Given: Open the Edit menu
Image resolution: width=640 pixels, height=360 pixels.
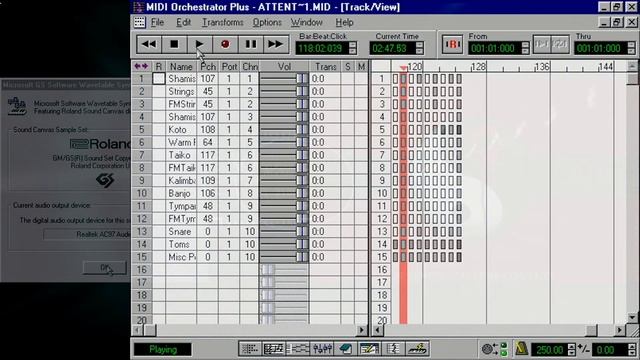Looking at the screenshot, I should [x=183, y=22].
